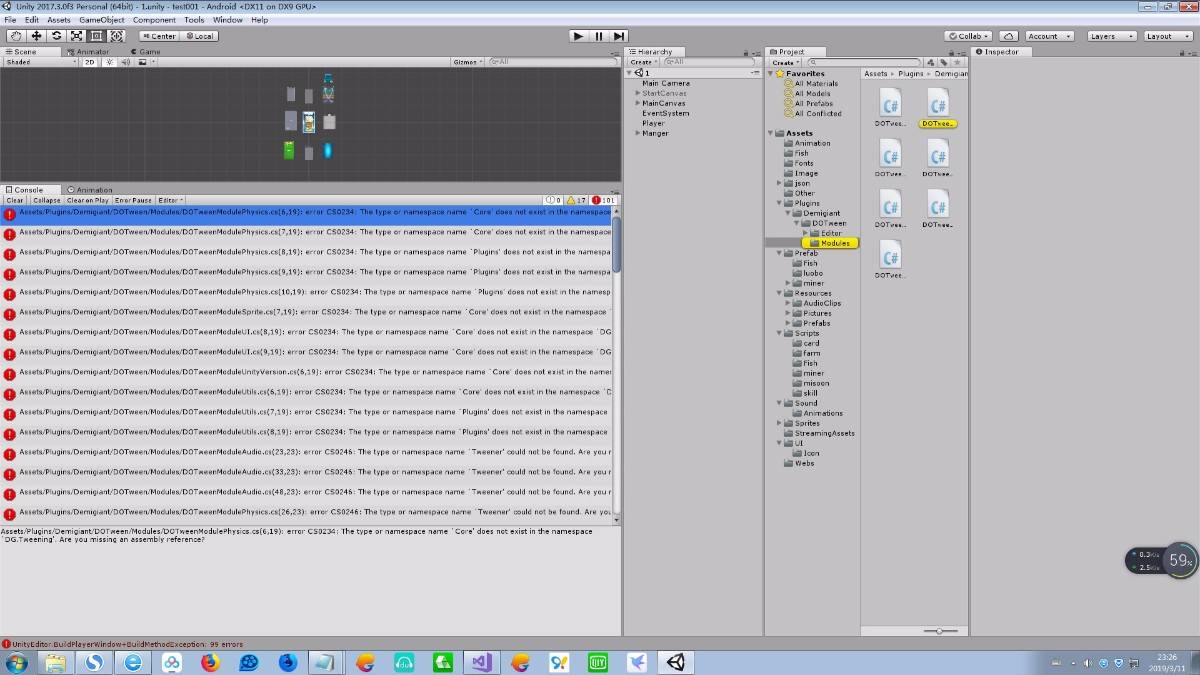Toggle scene lighting sun icon
Viewport: 1200px width, 675px height.
pos(110,62)
